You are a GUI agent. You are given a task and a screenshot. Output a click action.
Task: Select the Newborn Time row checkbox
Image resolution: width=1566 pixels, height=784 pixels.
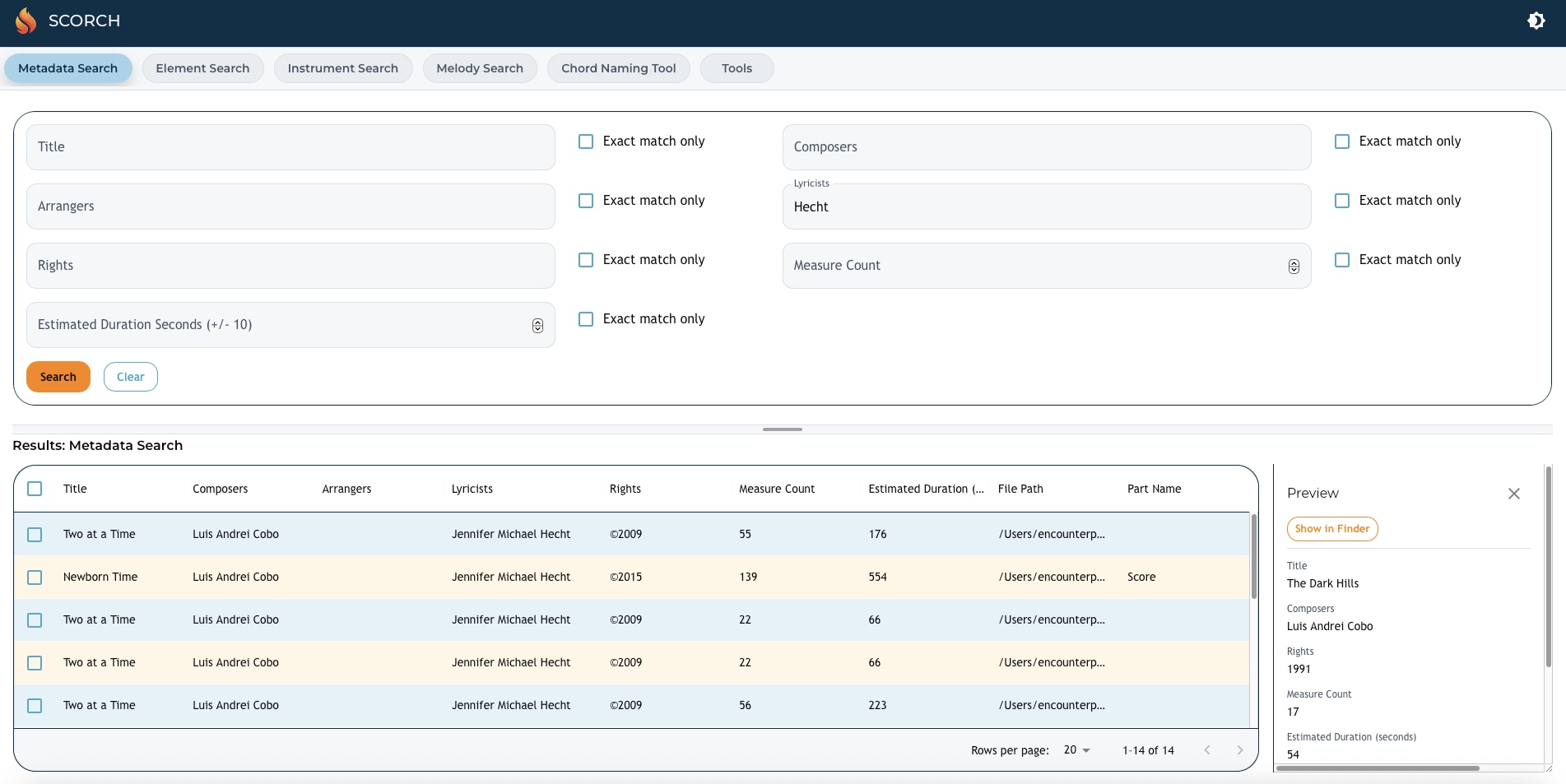pyautogui.click(x=35, y=578)
